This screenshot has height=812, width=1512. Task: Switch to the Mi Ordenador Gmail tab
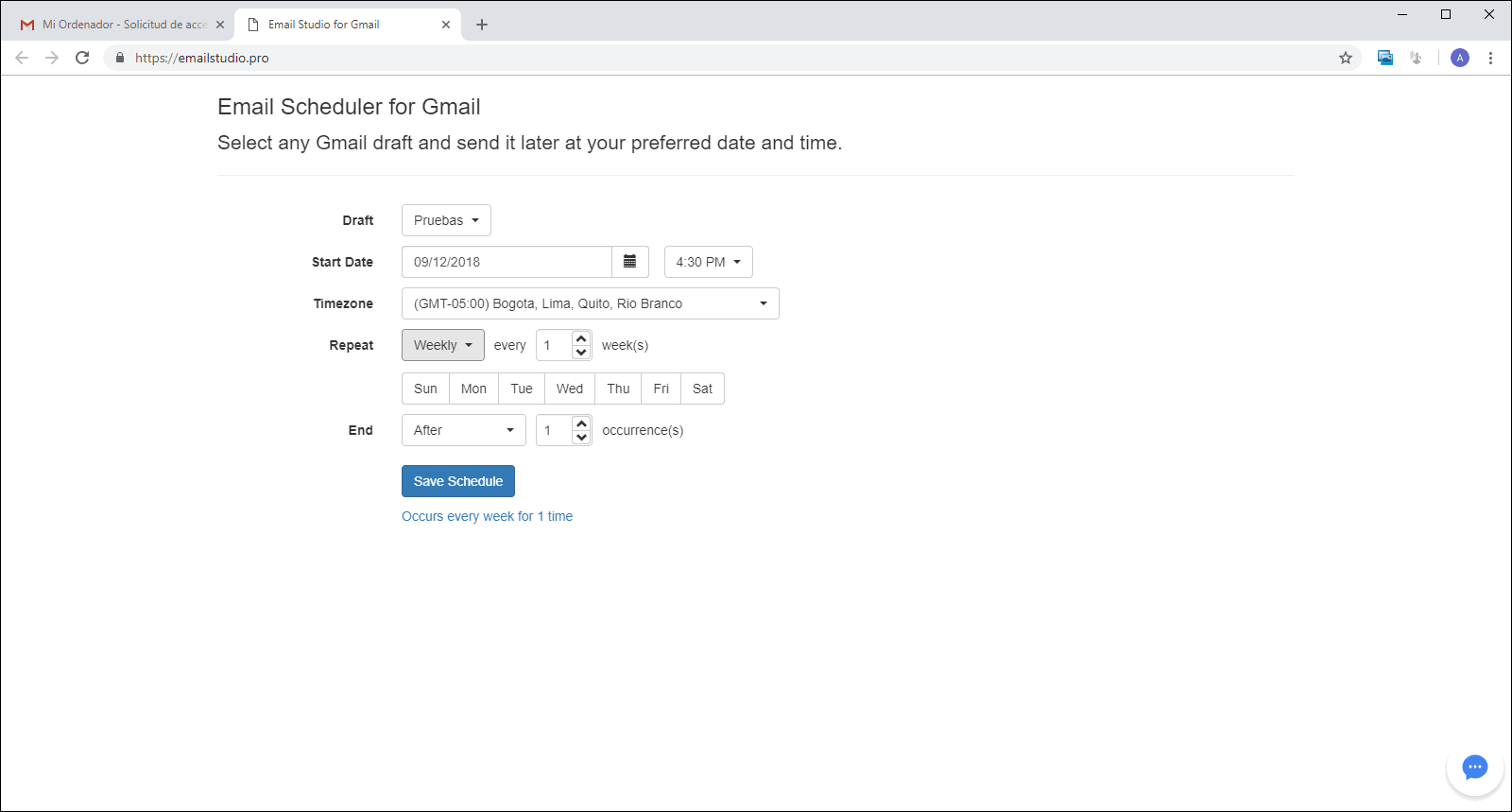123,25
